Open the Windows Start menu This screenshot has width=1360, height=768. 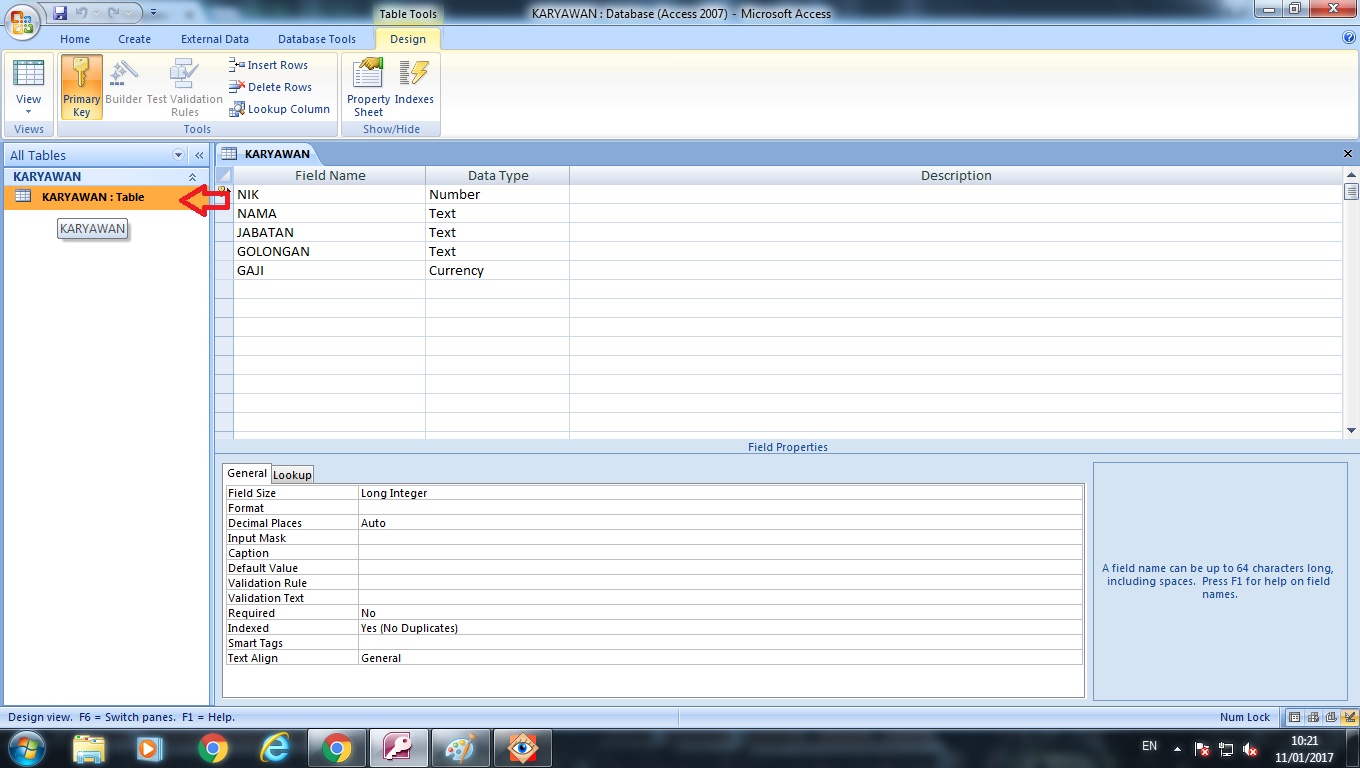27,748
